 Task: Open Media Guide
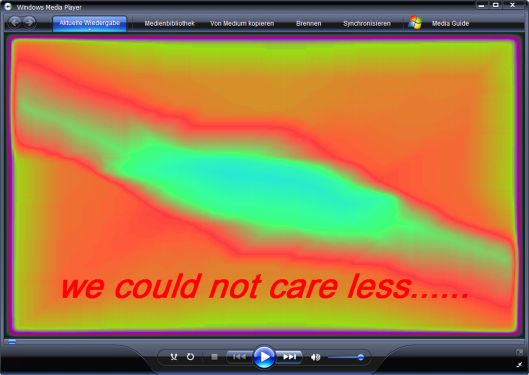pos(450,23)
